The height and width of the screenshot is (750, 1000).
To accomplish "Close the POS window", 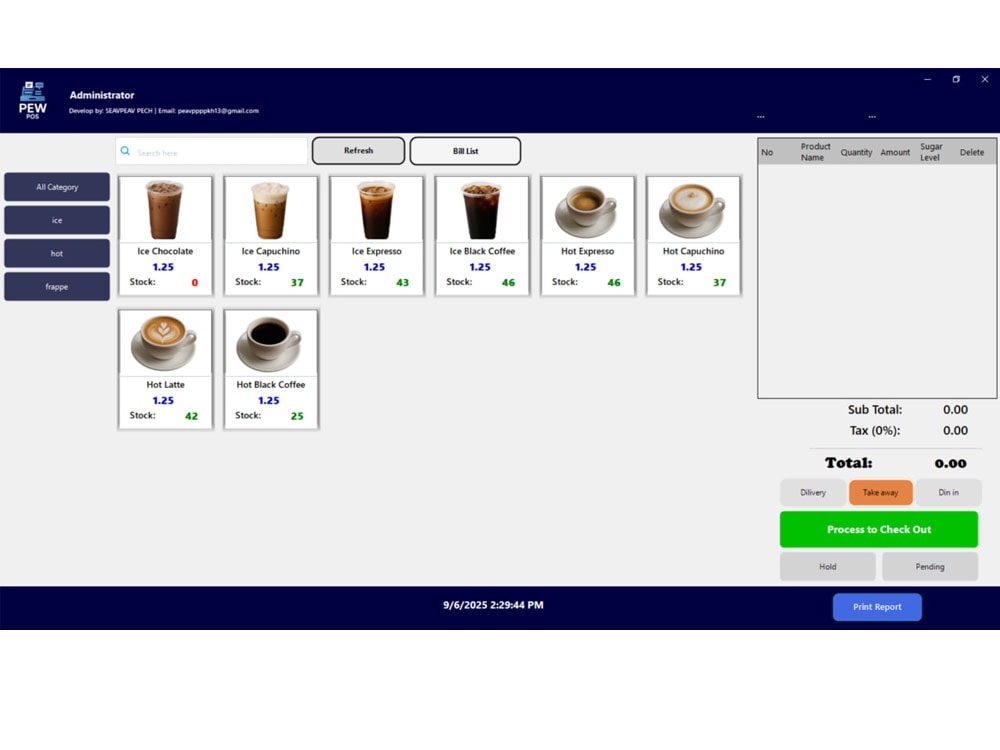I will coord(985,79).
